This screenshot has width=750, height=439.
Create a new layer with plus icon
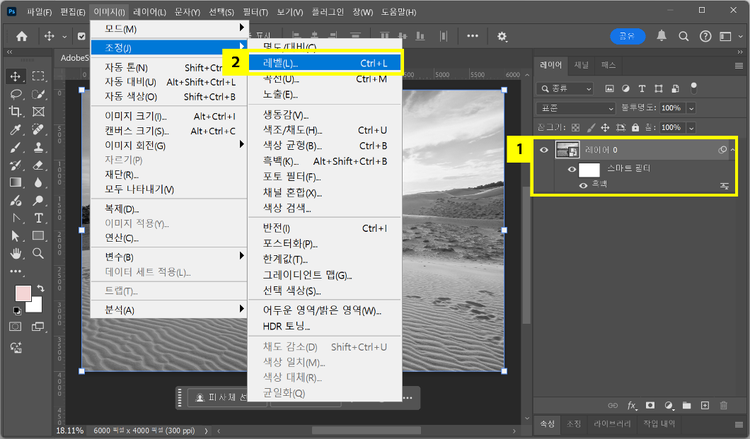(x=706, y=406)
